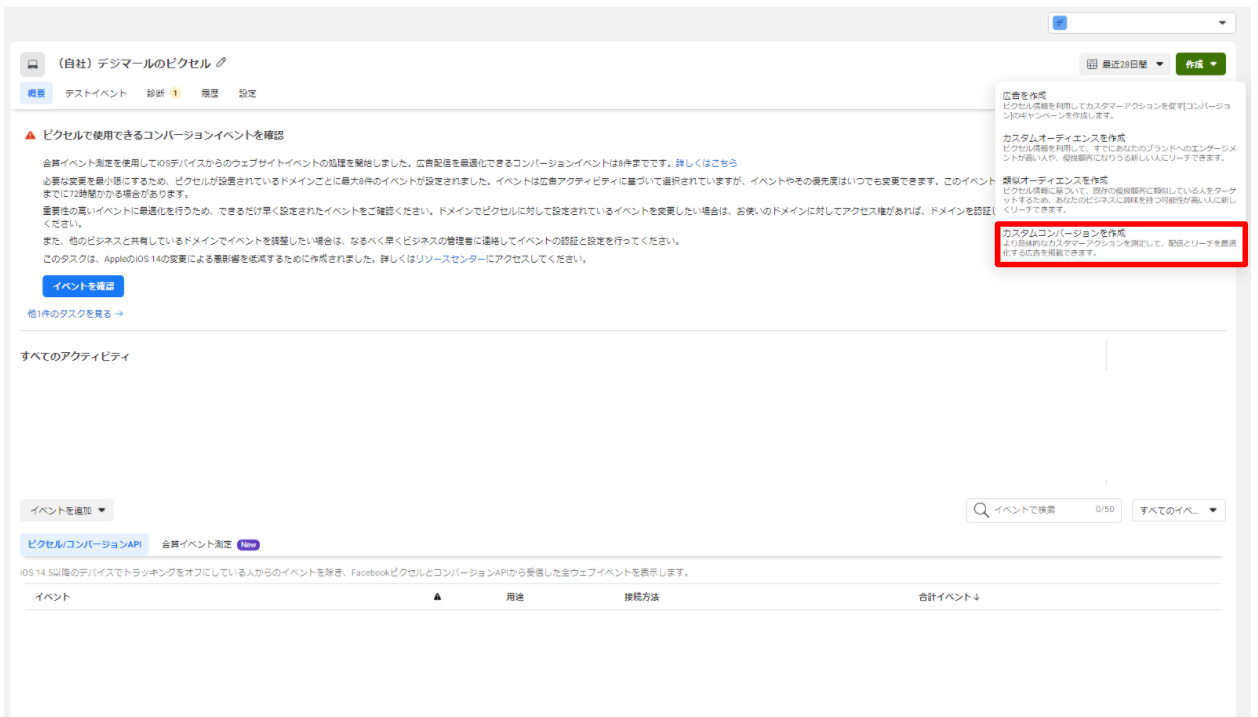Go to the 履歴 tab
1258x717 pixels.
coord(210,93)
